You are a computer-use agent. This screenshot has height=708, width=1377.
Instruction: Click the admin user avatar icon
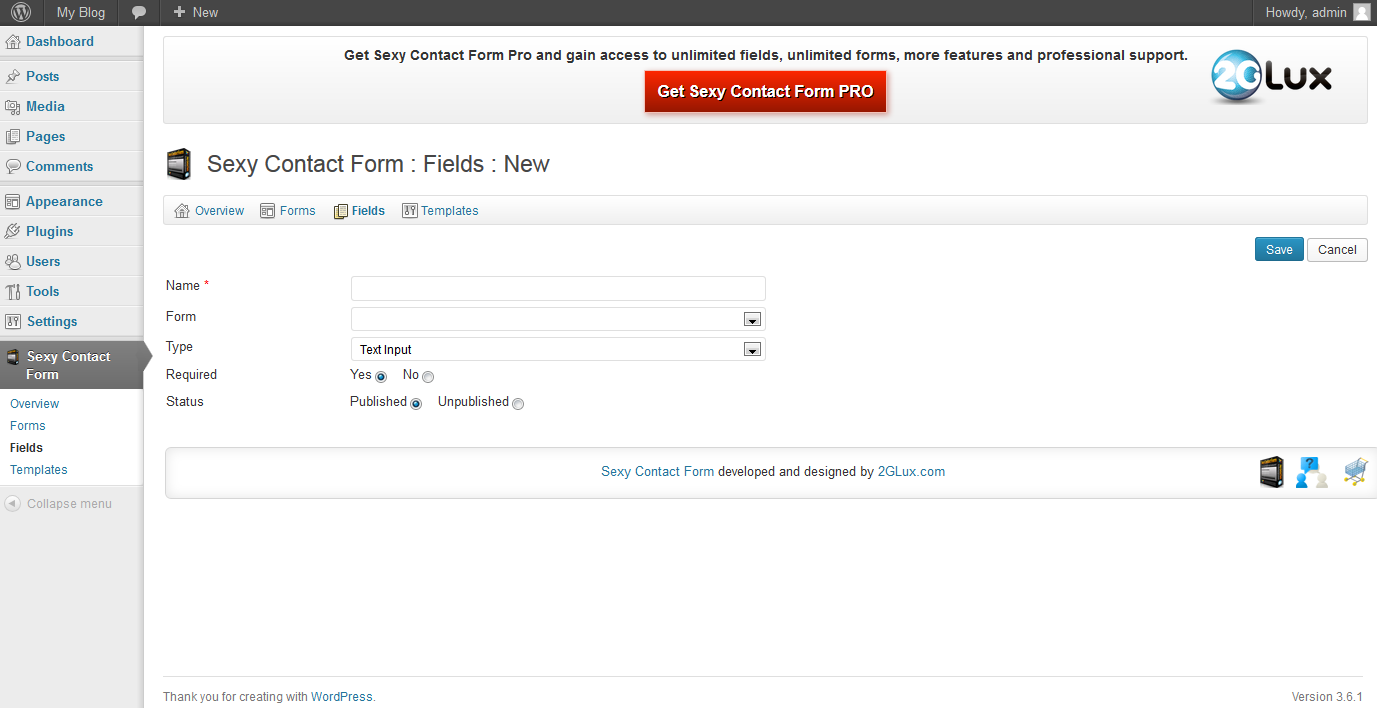(x=1361, y=13)
